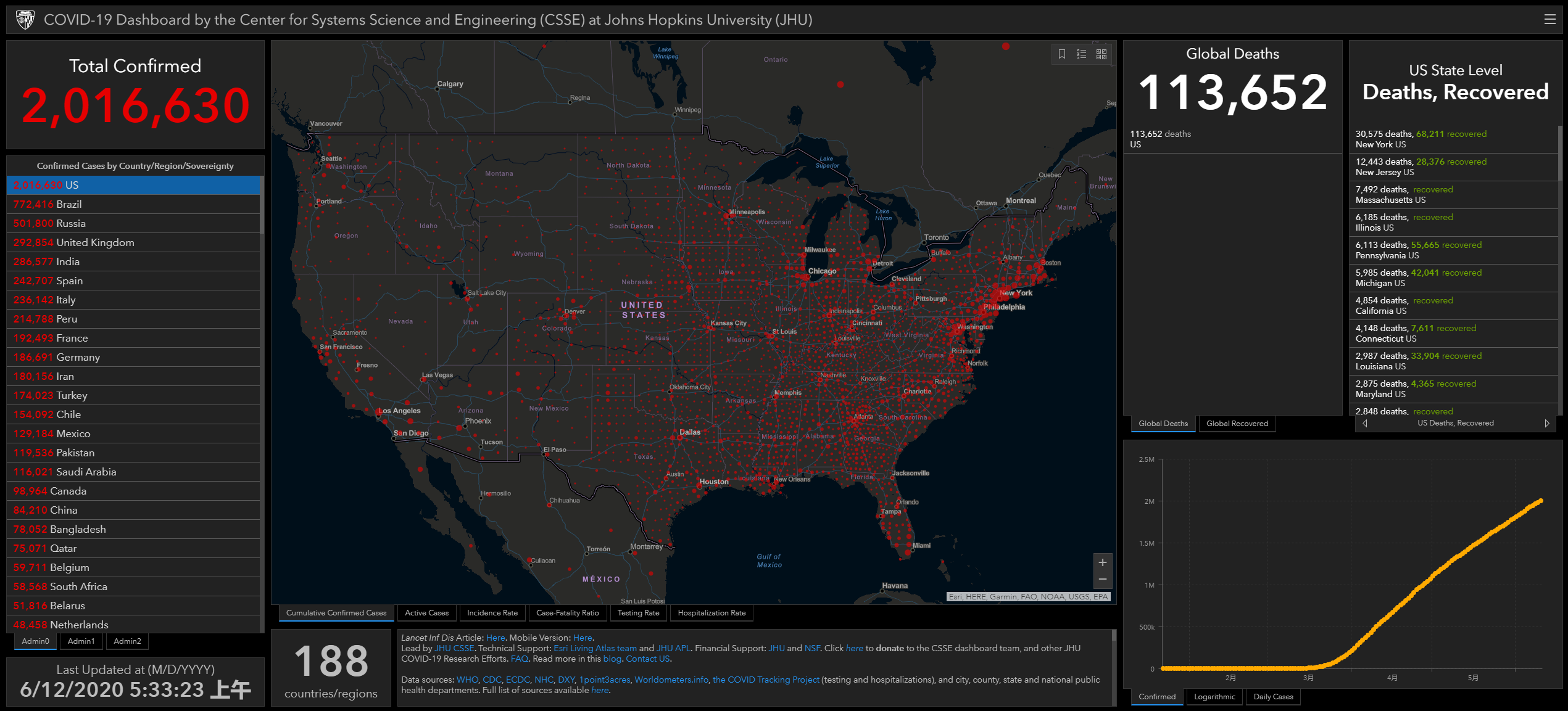Switch chart to Daily Cases view
The width and height of the screenshot is (1568, 711).
pos(1272,697)
